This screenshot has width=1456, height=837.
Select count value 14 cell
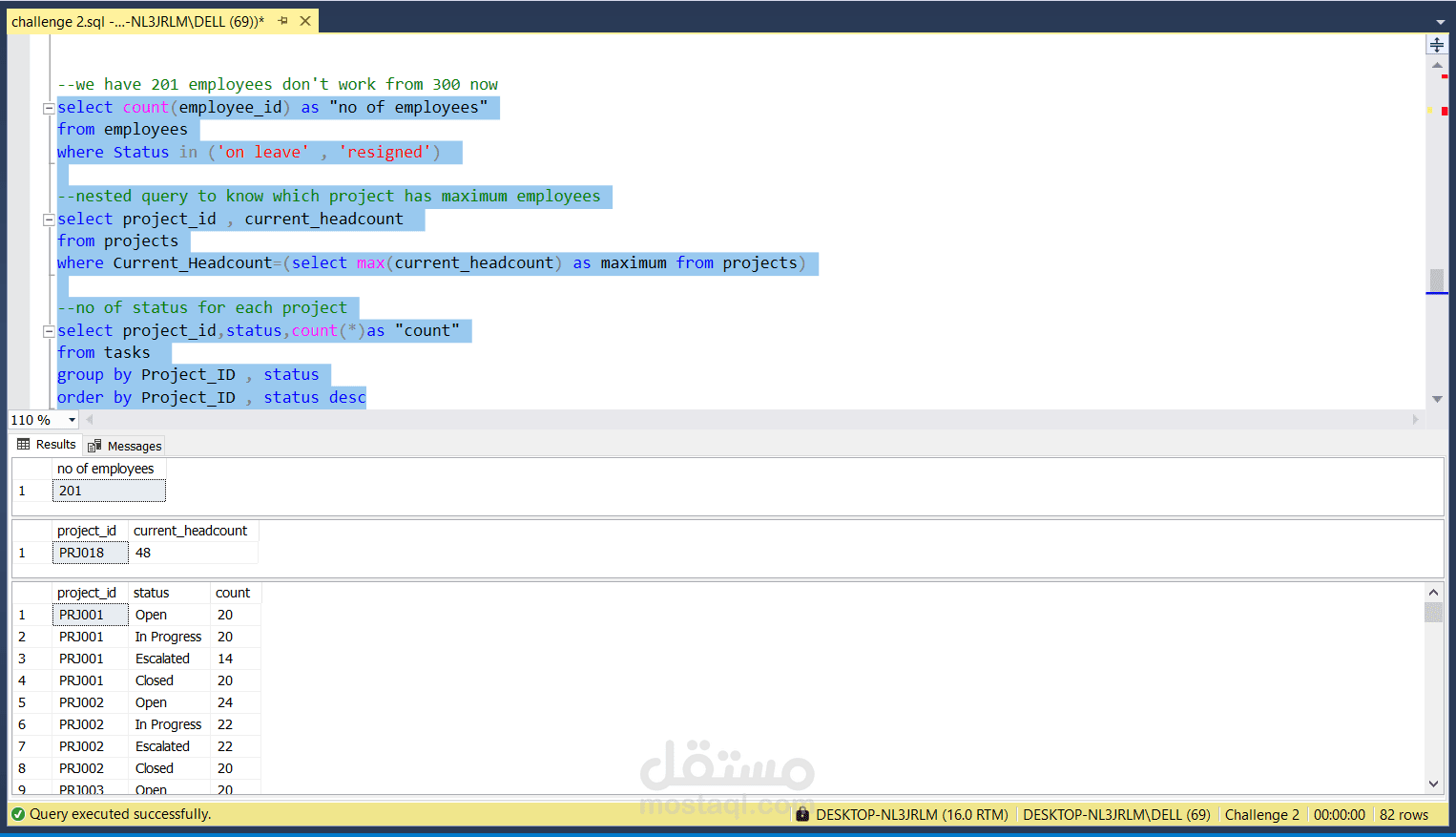[x=236, y=659]
